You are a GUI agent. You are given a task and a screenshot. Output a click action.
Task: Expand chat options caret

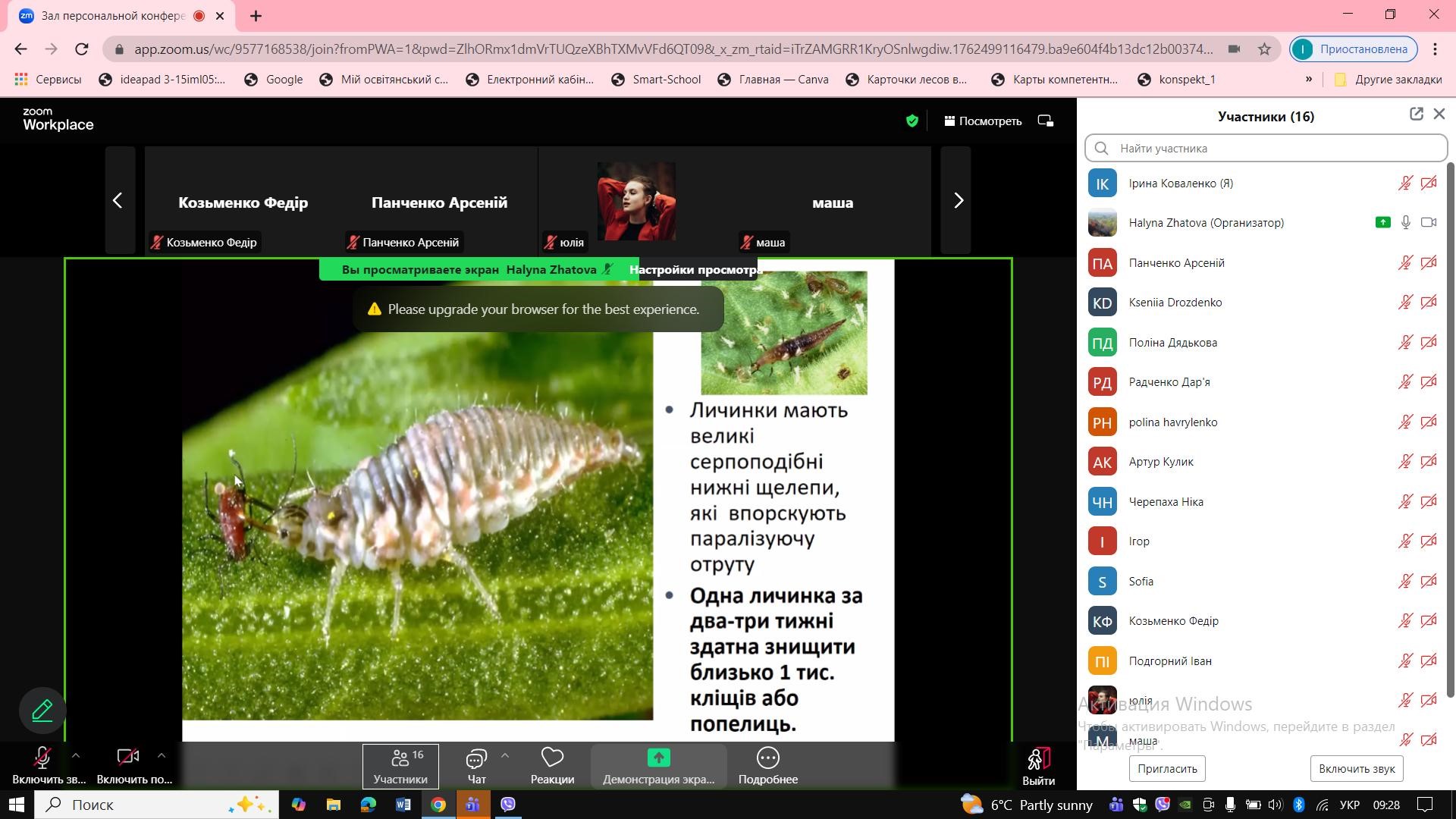505,755
